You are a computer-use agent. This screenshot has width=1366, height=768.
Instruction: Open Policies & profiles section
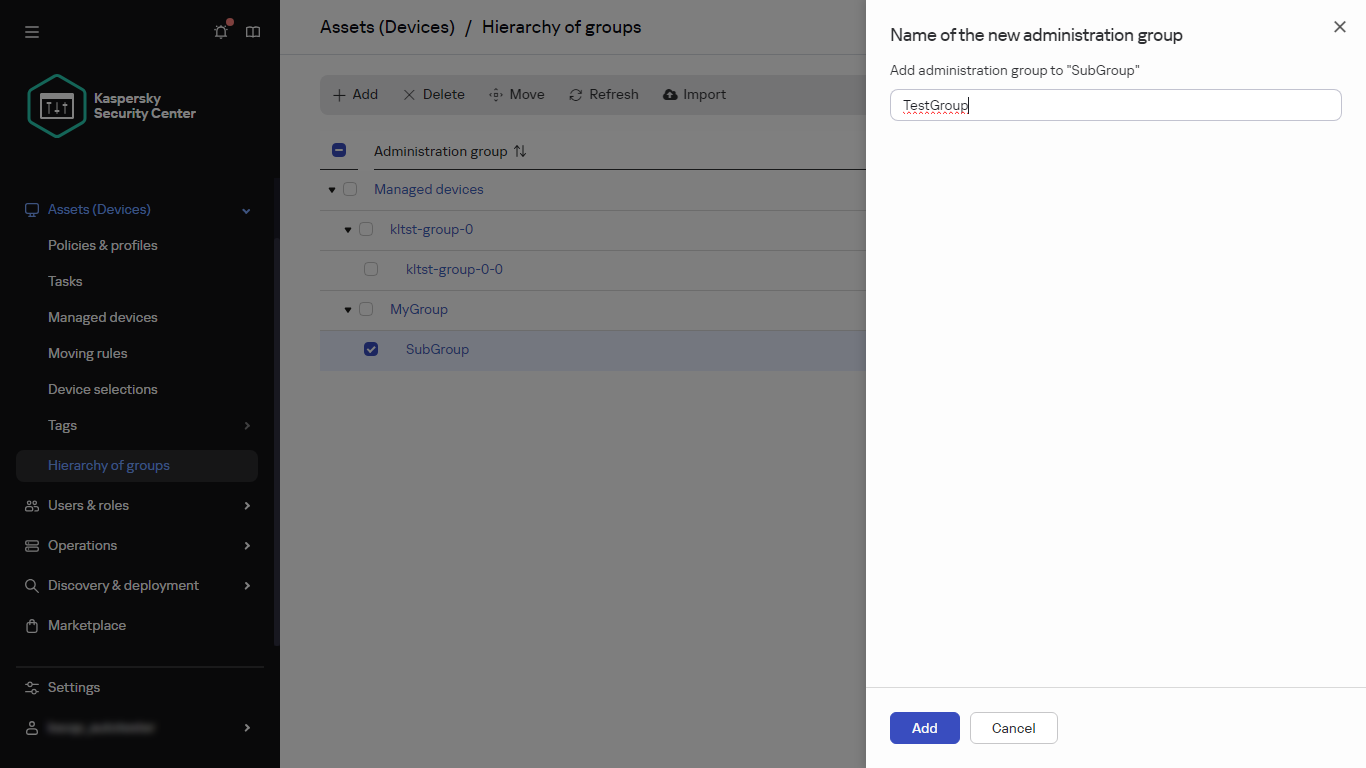[x=103, y=245]
